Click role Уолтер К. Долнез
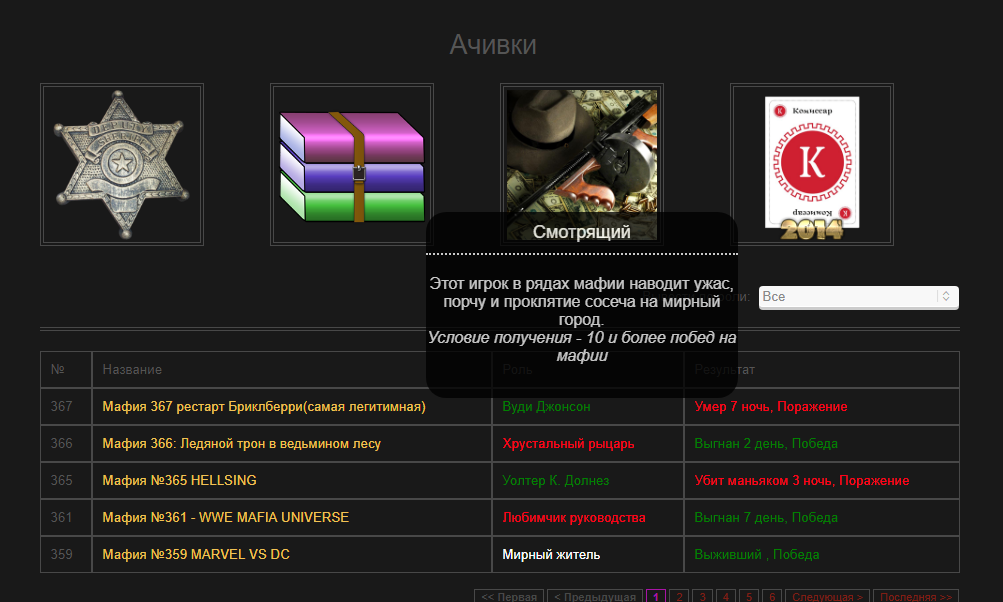Image resolution: width=1003 pixels, height=602 pixels. (x=555, y=480)
